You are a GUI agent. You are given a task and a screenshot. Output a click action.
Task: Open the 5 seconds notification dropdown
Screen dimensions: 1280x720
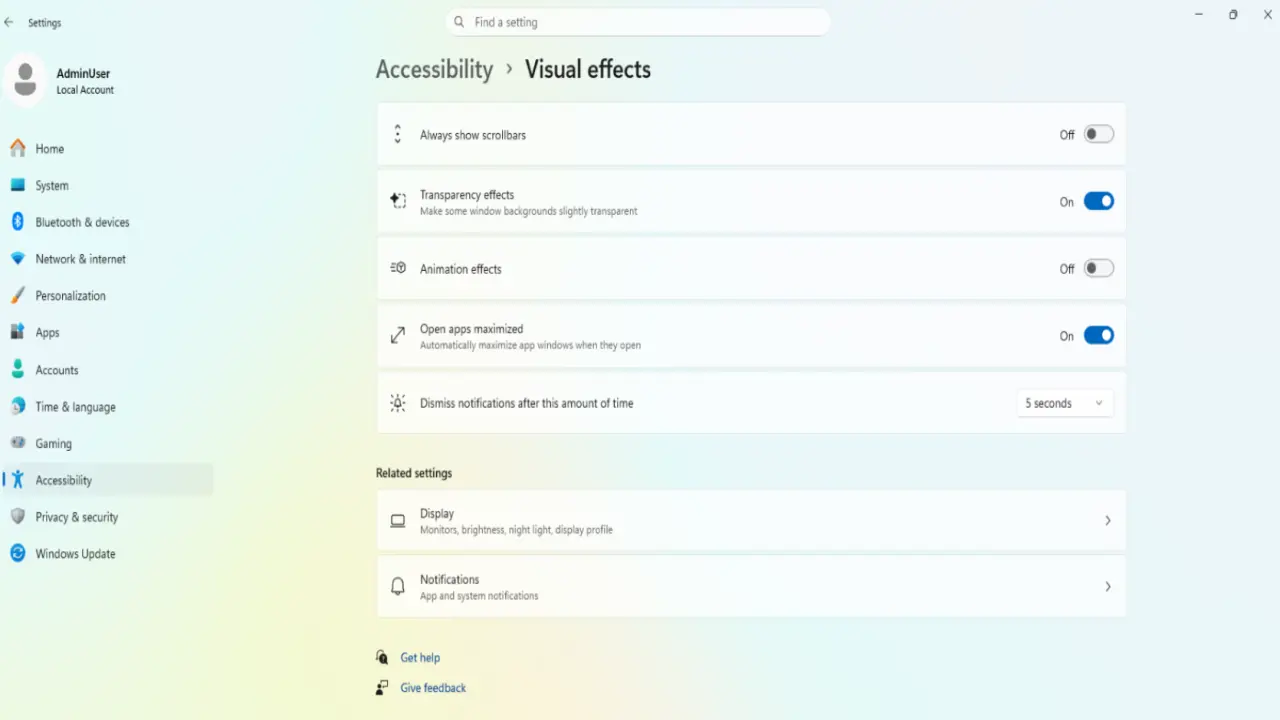click(x=1065, y=403)
